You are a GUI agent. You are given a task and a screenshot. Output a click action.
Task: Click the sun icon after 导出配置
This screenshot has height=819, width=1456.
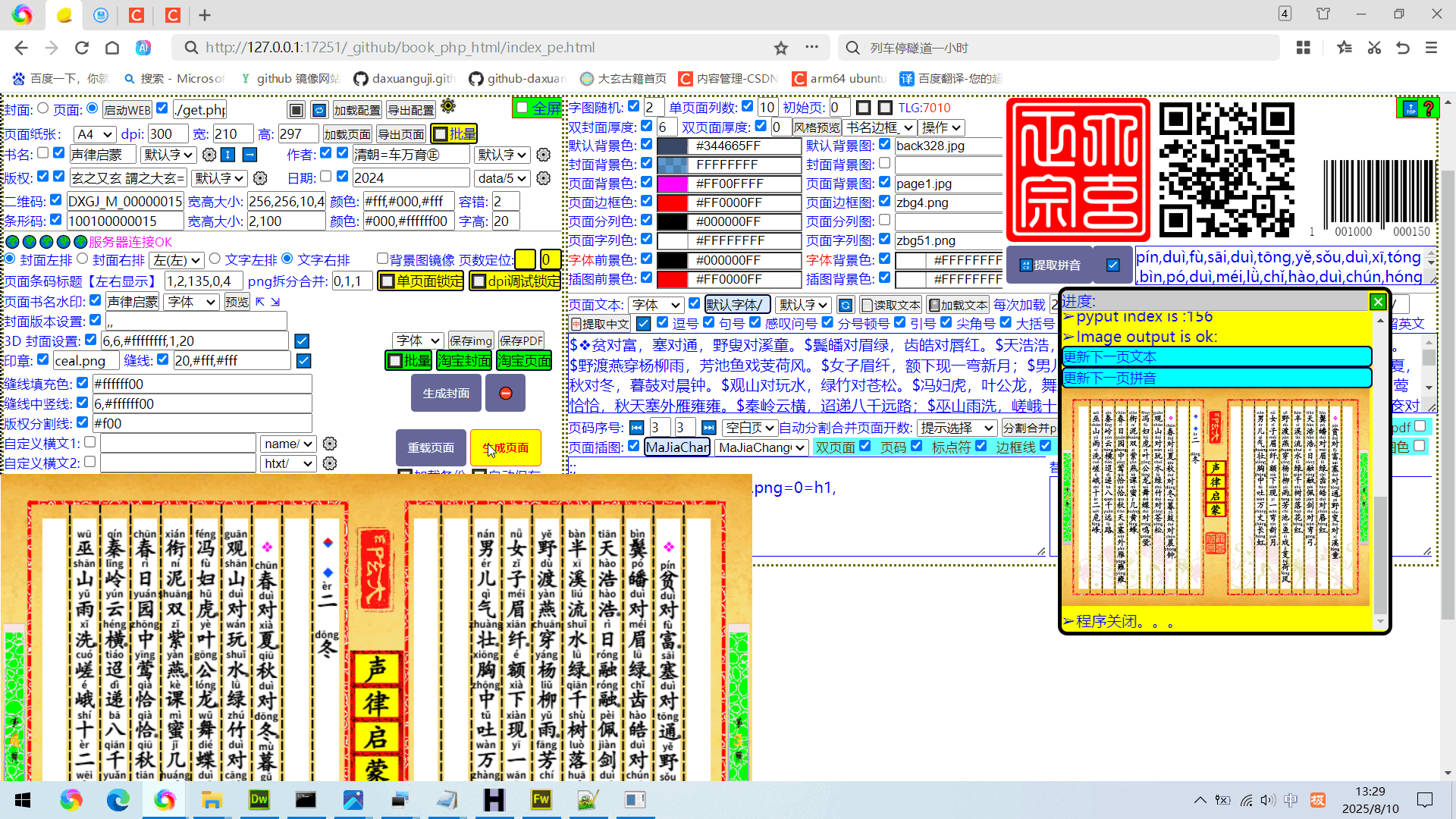point(448,106)
